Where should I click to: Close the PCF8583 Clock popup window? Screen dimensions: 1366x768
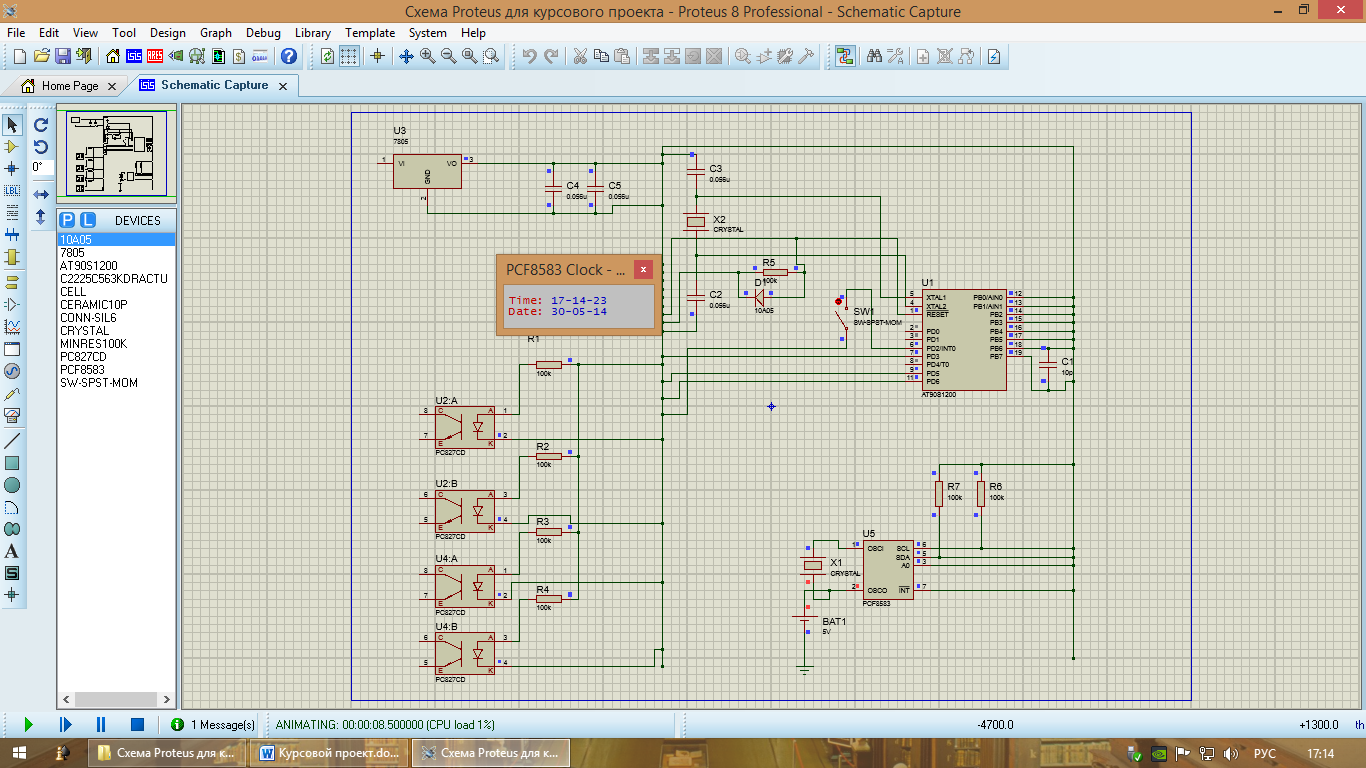click(x=643, y=269)
